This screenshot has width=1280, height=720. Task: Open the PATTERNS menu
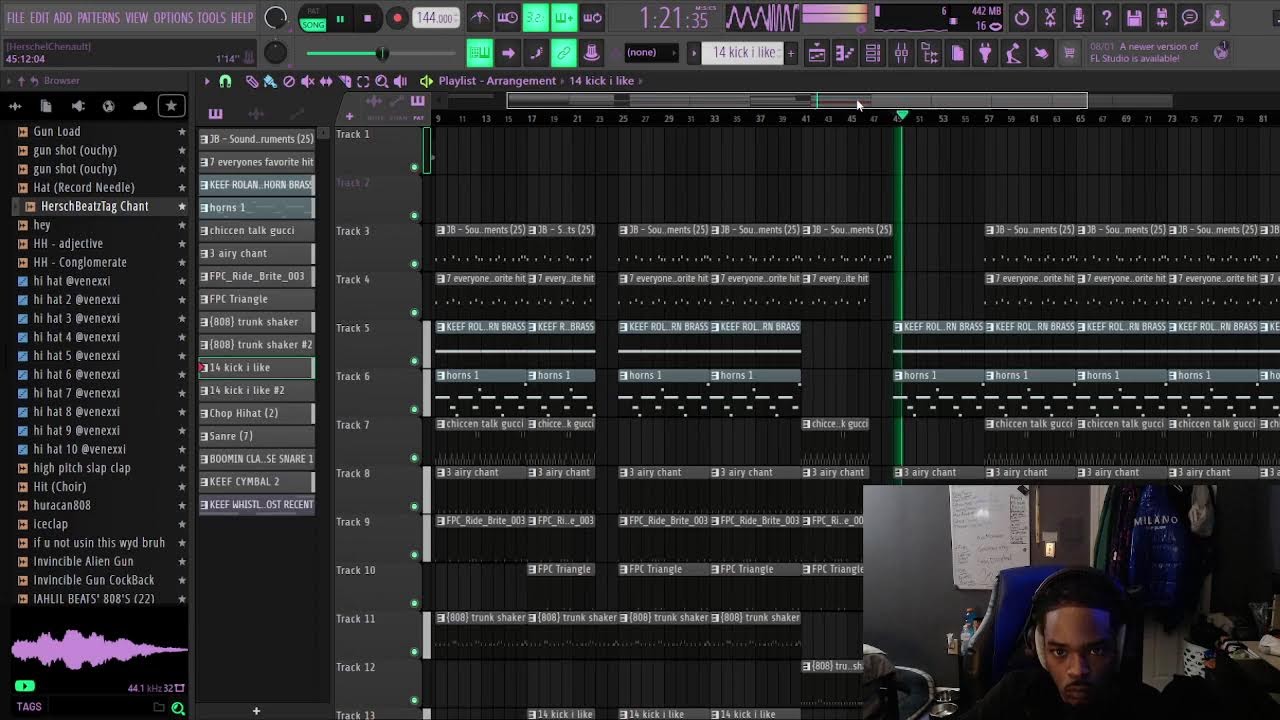(98, 18)
